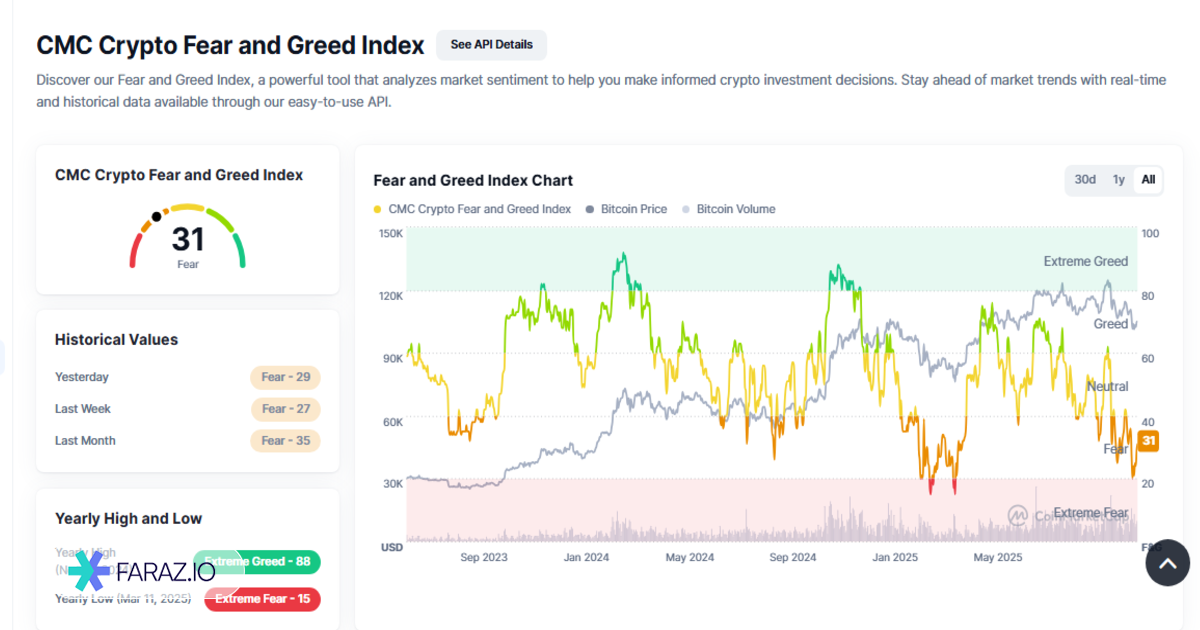
Task: Open the See API Details button
Action: (491, 45)
